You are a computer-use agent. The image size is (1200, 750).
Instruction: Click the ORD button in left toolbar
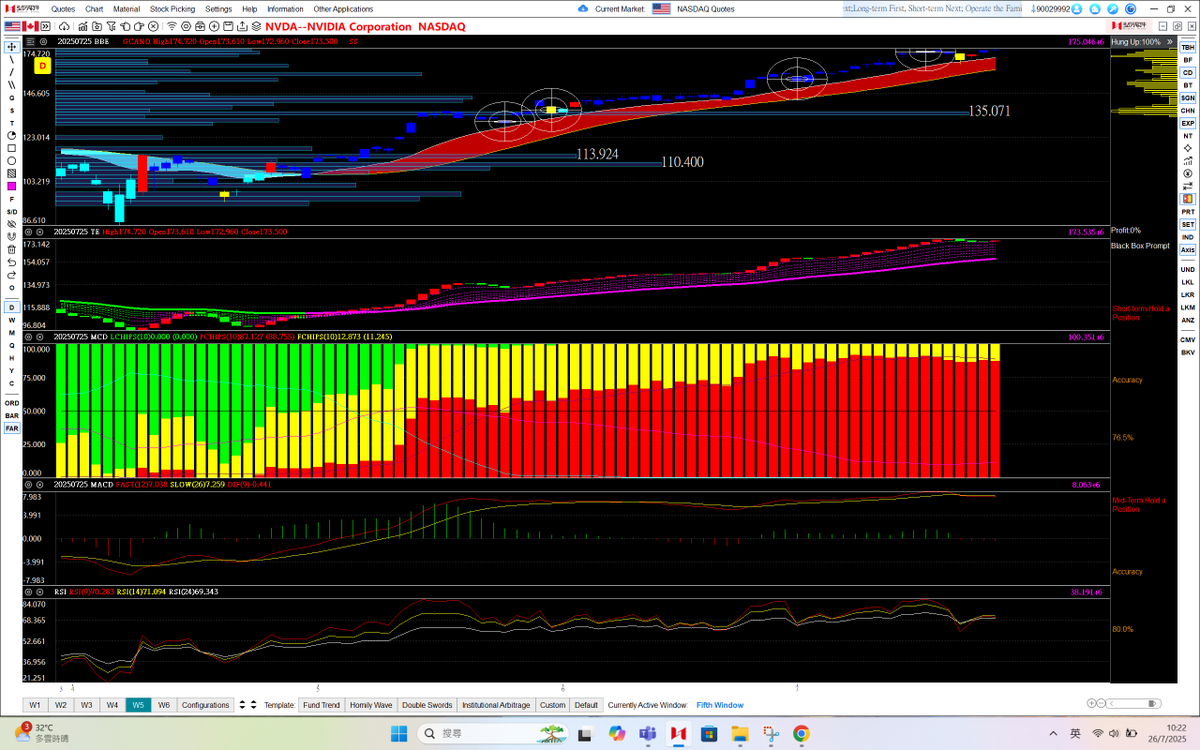pos(12,402)
